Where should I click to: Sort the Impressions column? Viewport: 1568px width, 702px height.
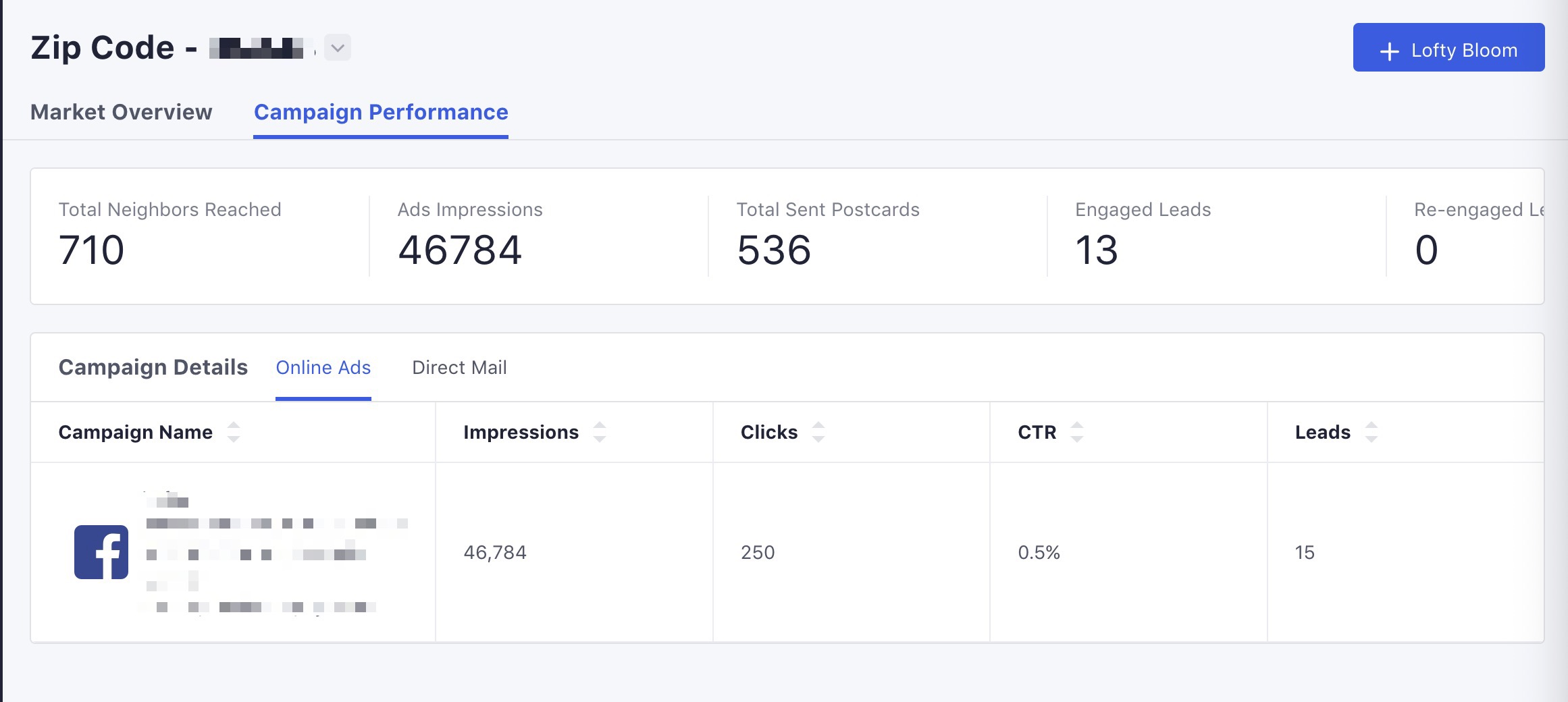[x=600, y=432]
